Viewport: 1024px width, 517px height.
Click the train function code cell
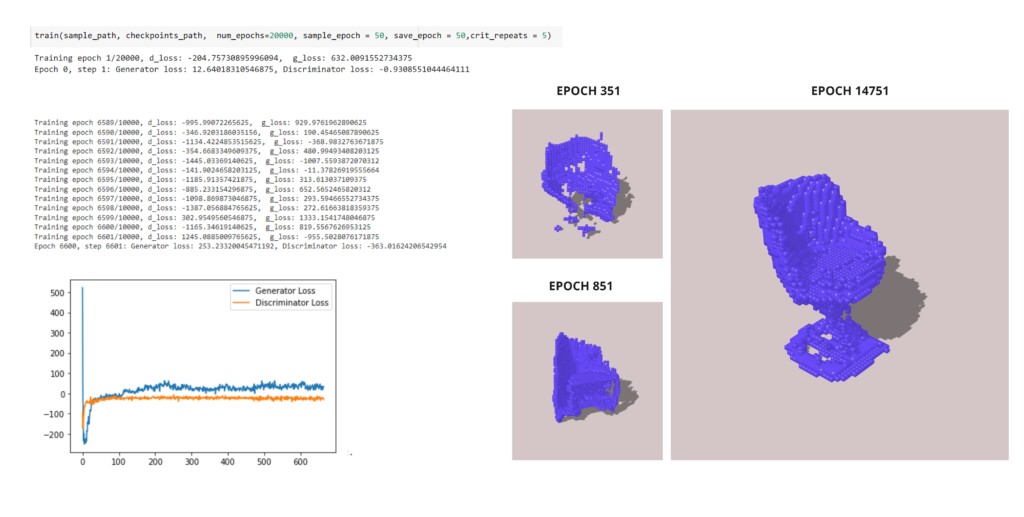[x=295, y=35]
